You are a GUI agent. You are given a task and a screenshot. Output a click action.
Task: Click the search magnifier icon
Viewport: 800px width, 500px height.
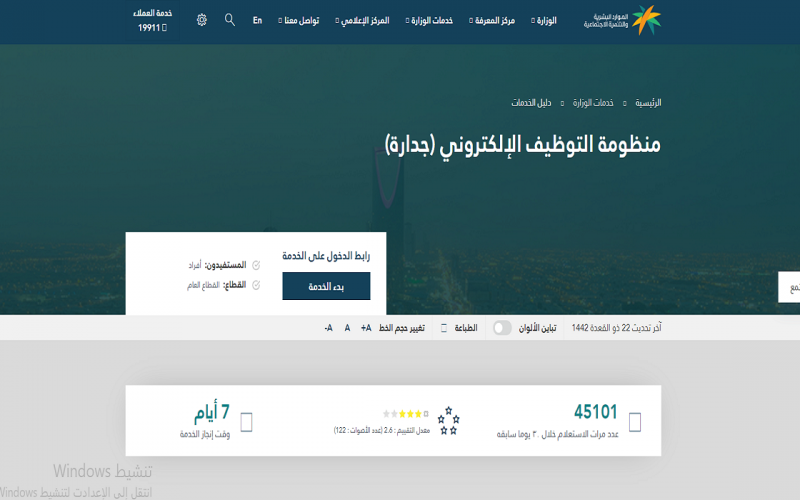(230, 20)
